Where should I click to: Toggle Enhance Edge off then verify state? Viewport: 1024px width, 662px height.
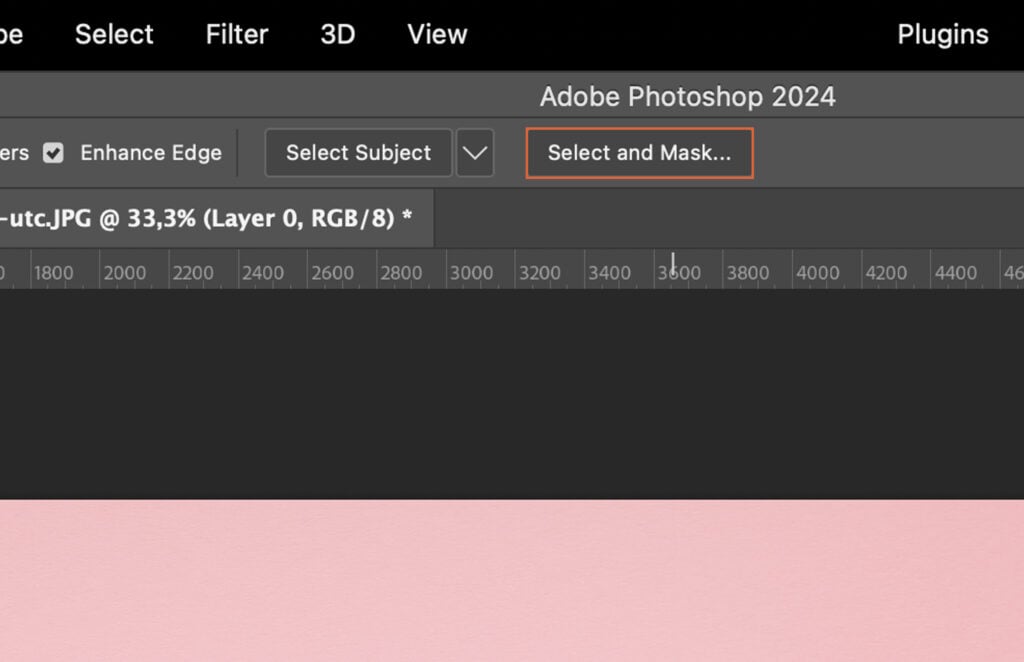coord(53,153)
